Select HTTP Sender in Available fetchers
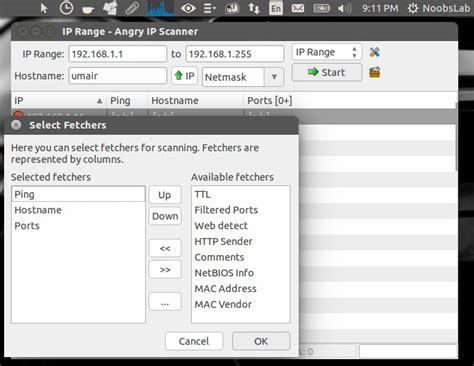This screenshot has height=366, width=474. pos(241,241)
